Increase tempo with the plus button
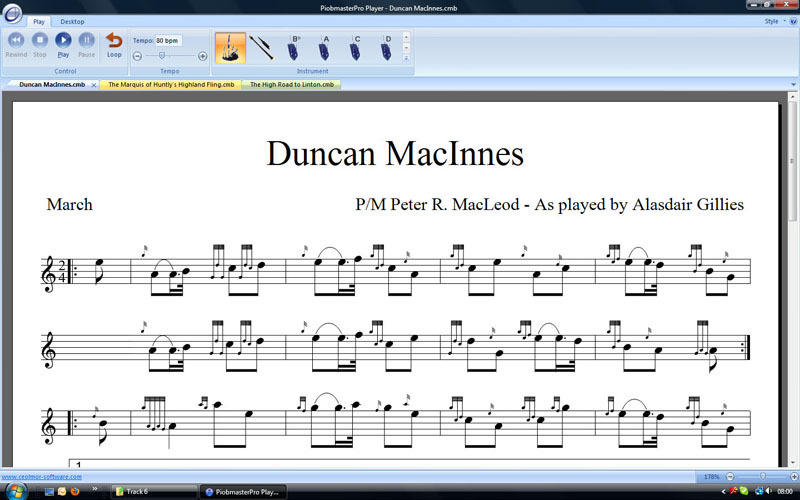Image resolution: width=800 pixels, height=500 pixels. pyautogui.click(x=203, y=56)
